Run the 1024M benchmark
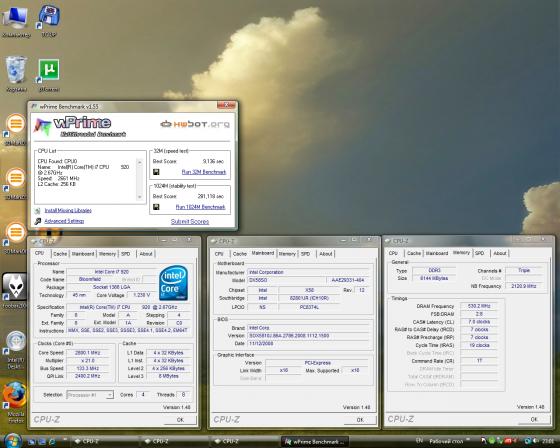 pyautogui.click(x=200, y=207)
